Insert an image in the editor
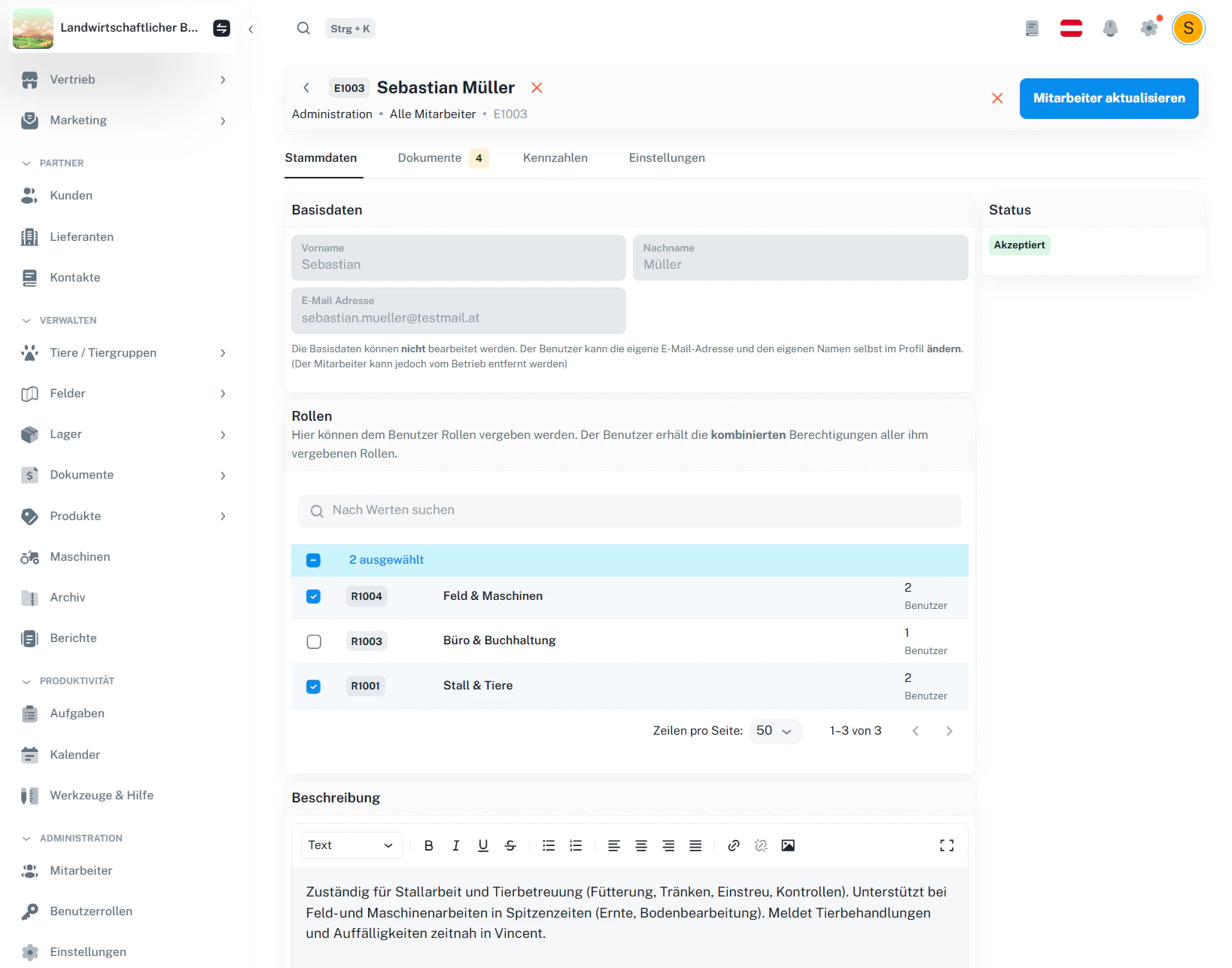Screen dimensions: 1232x968 pos(788,845)
